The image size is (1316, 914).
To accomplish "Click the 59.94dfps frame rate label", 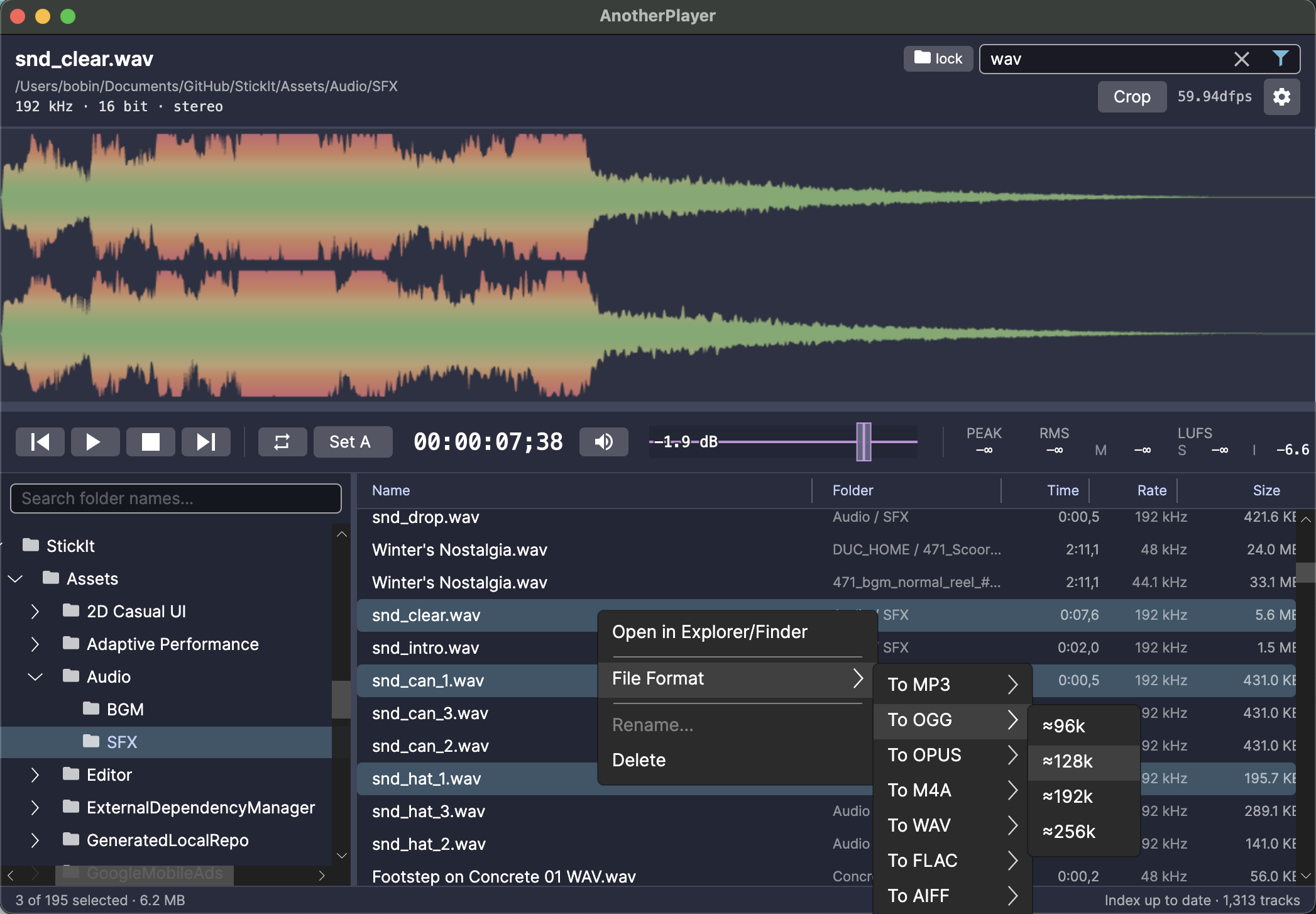I will point(1214,96).
